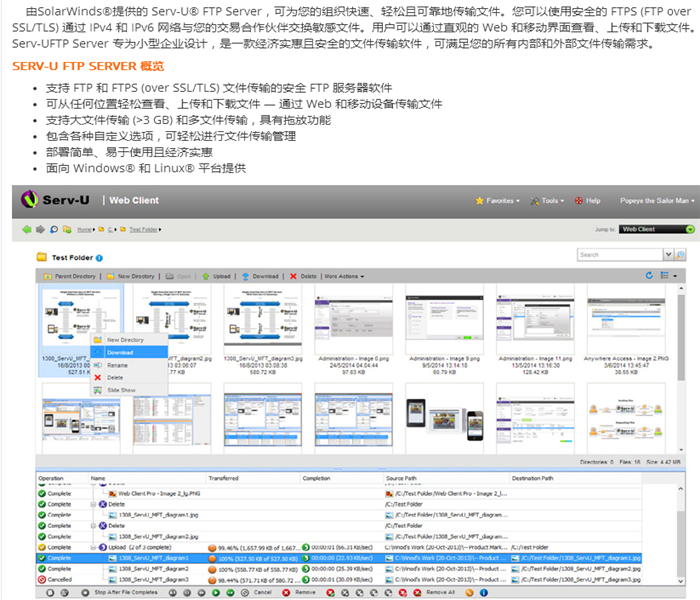700x600 pixels.
Task: Click the green play icon in transfer toolbar
Action: (216, 593)
